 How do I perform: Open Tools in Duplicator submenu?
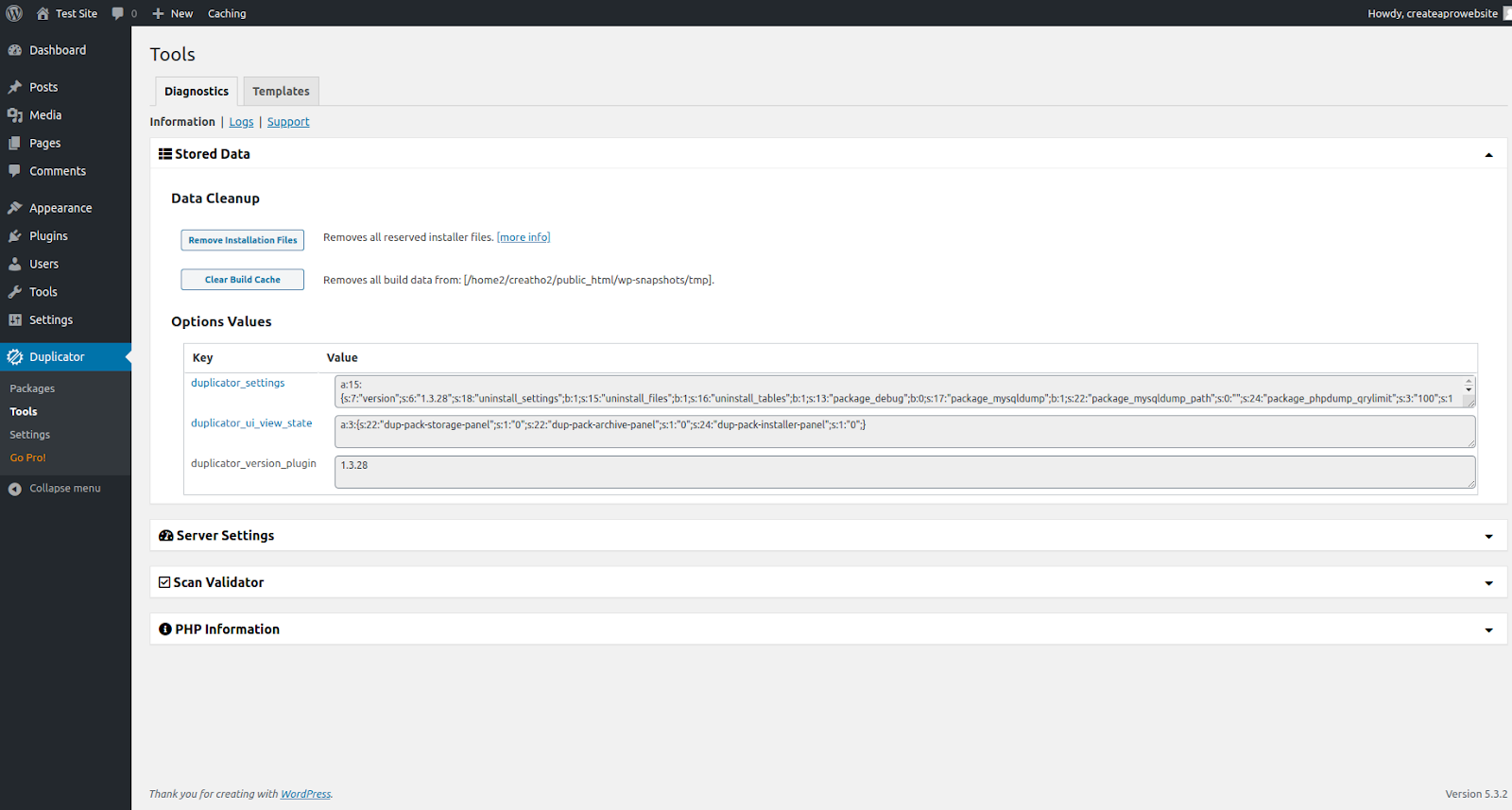(x=24, y=412)
